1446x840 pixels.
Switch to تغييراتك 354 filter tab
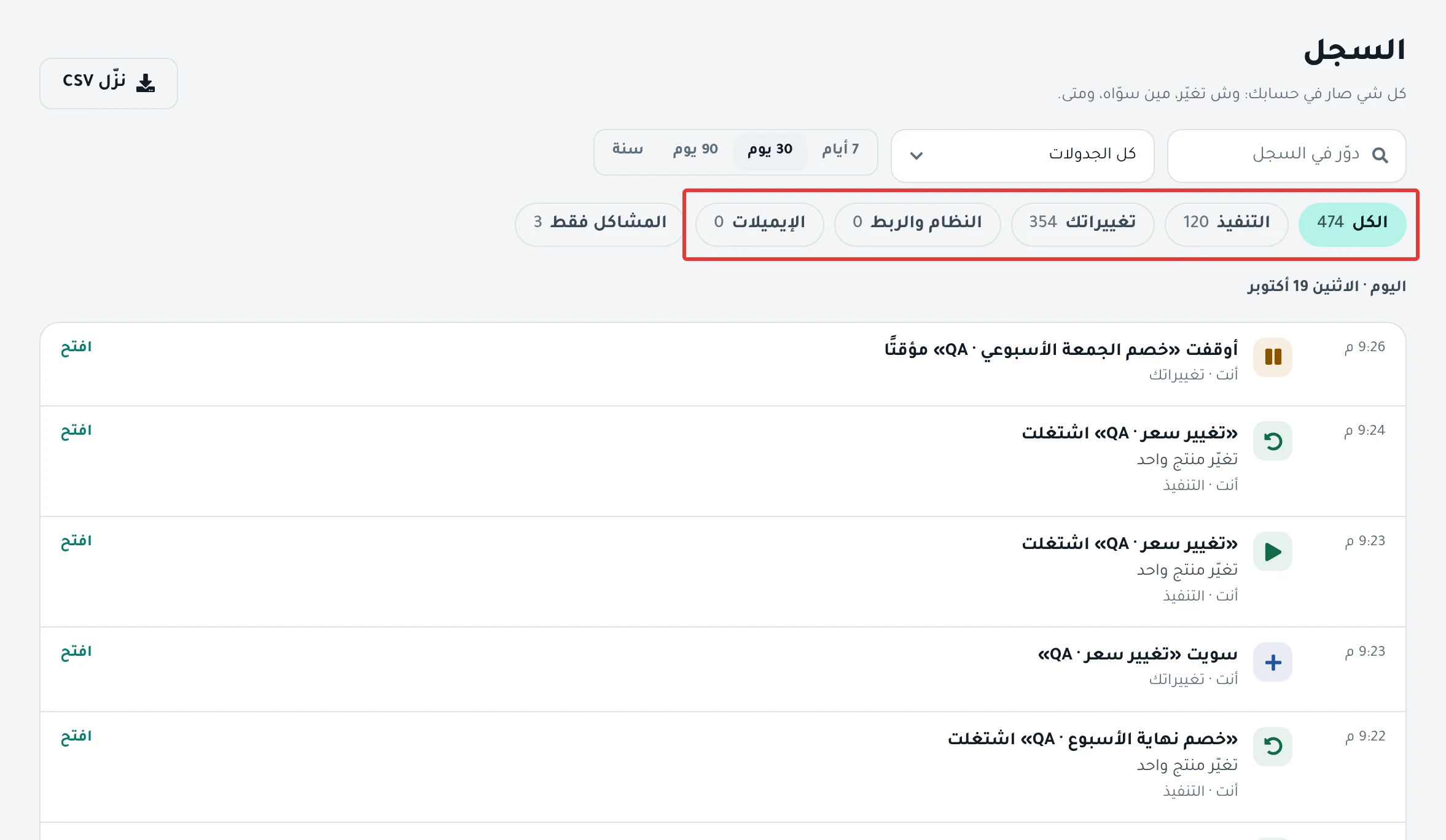pos(1082,224)
